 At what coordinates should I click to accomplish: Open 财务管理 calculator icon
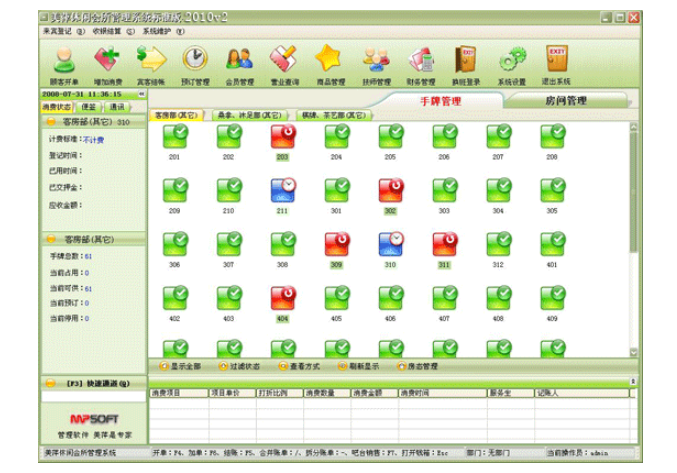(x=421, y=63)
